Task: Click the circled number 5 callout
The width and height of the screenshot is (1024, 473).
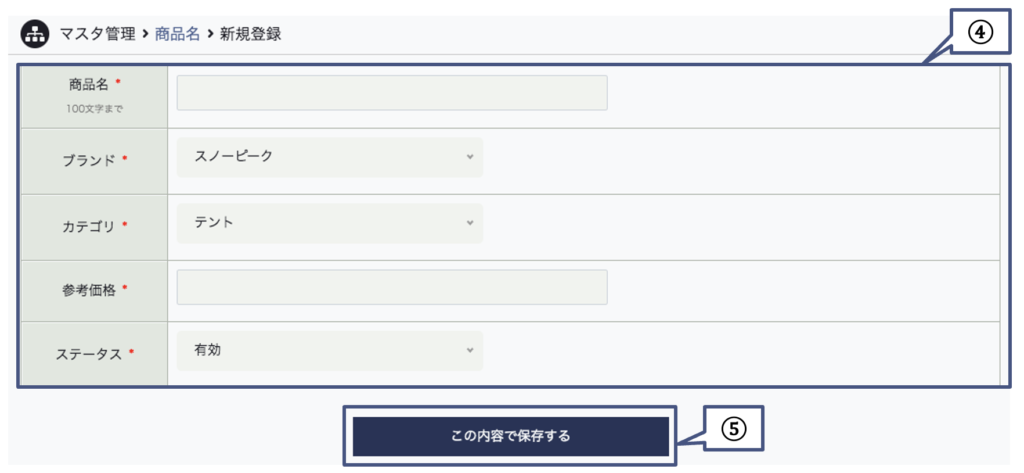Action: (734, 428)
